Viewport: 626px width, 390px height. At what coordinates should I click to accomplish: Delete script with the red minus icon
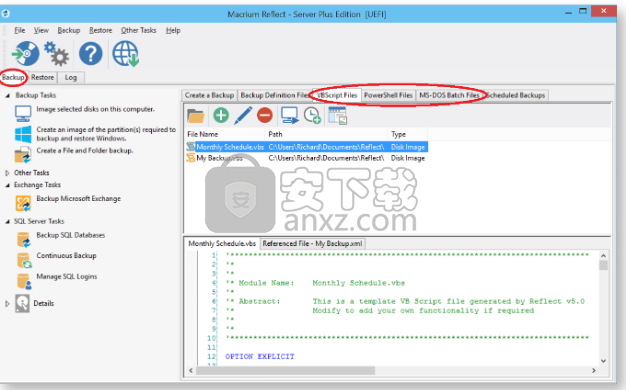265,115
